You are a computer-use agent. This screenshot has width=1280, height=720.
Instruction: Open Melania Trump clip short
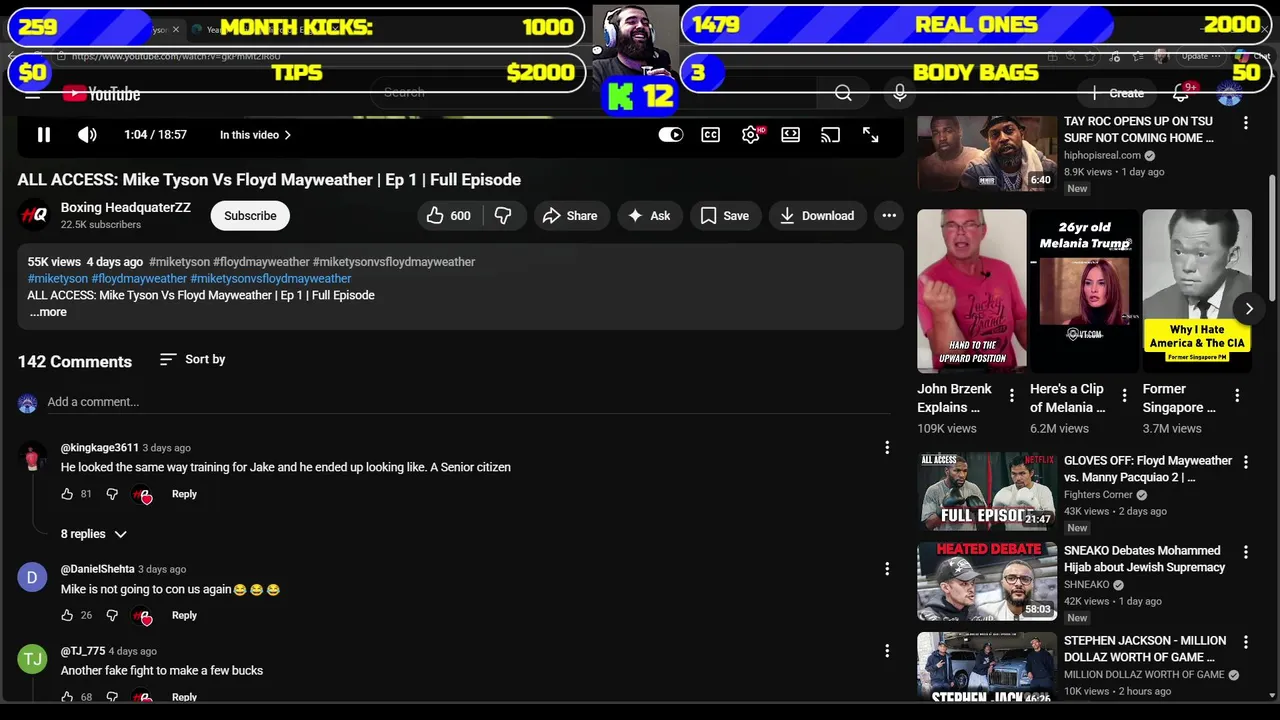(x=1084, y=291)
